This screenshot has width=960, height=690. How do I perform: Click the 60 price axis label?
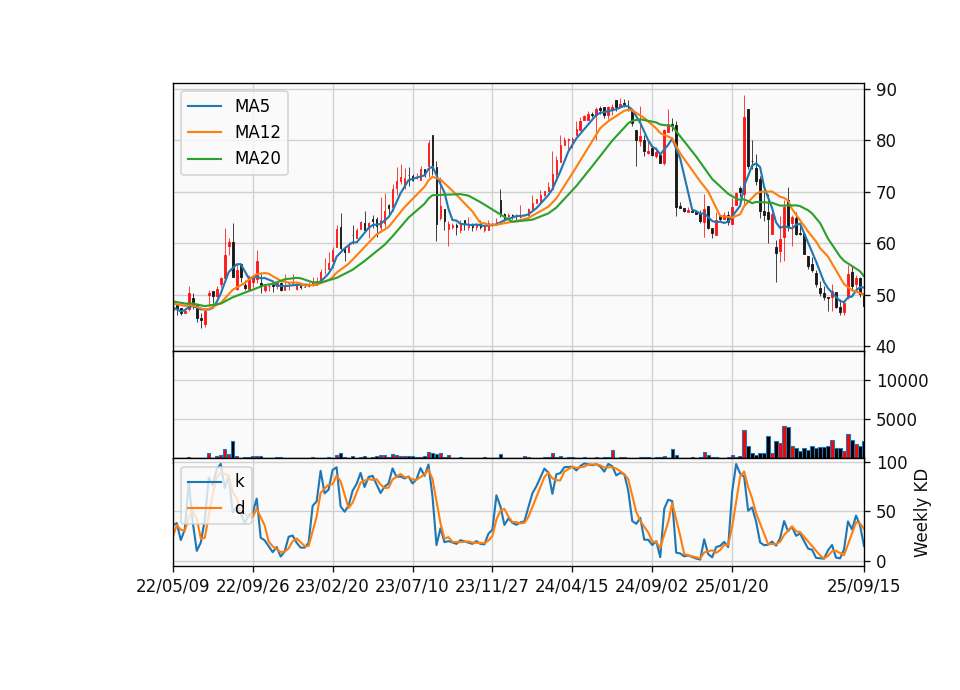886,244
